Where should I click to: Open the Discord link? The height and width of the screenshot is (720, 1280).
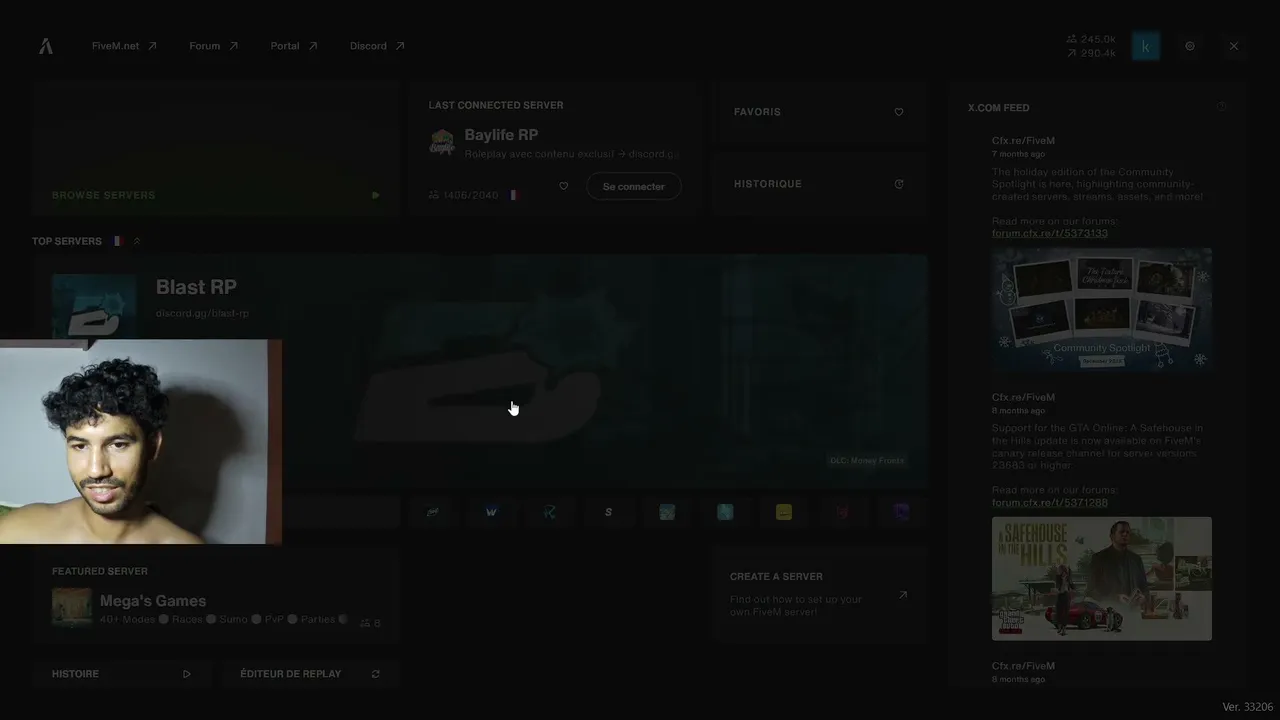(377, 46)
